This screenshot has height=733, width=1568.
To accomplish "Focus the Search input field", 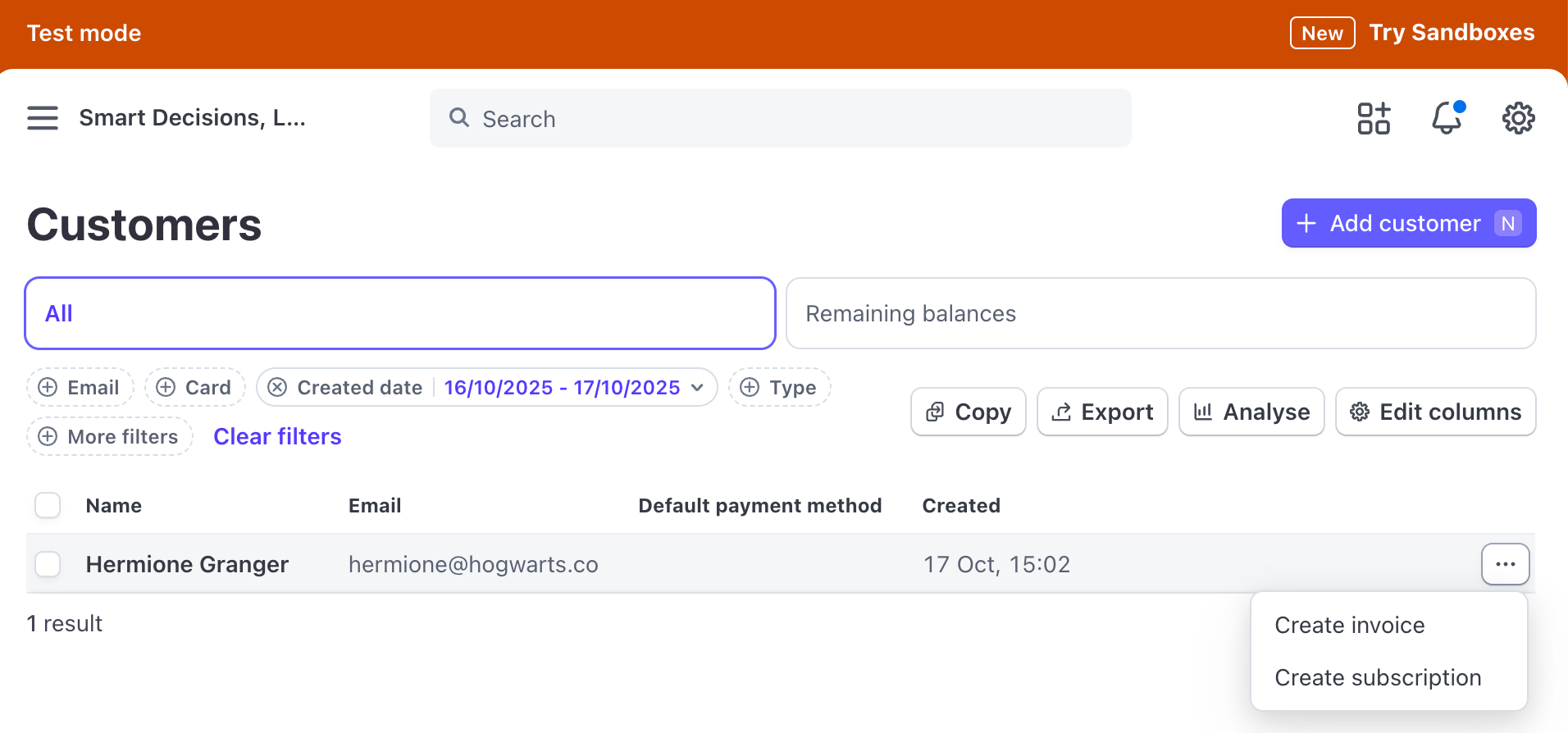I will pos(779,119).
